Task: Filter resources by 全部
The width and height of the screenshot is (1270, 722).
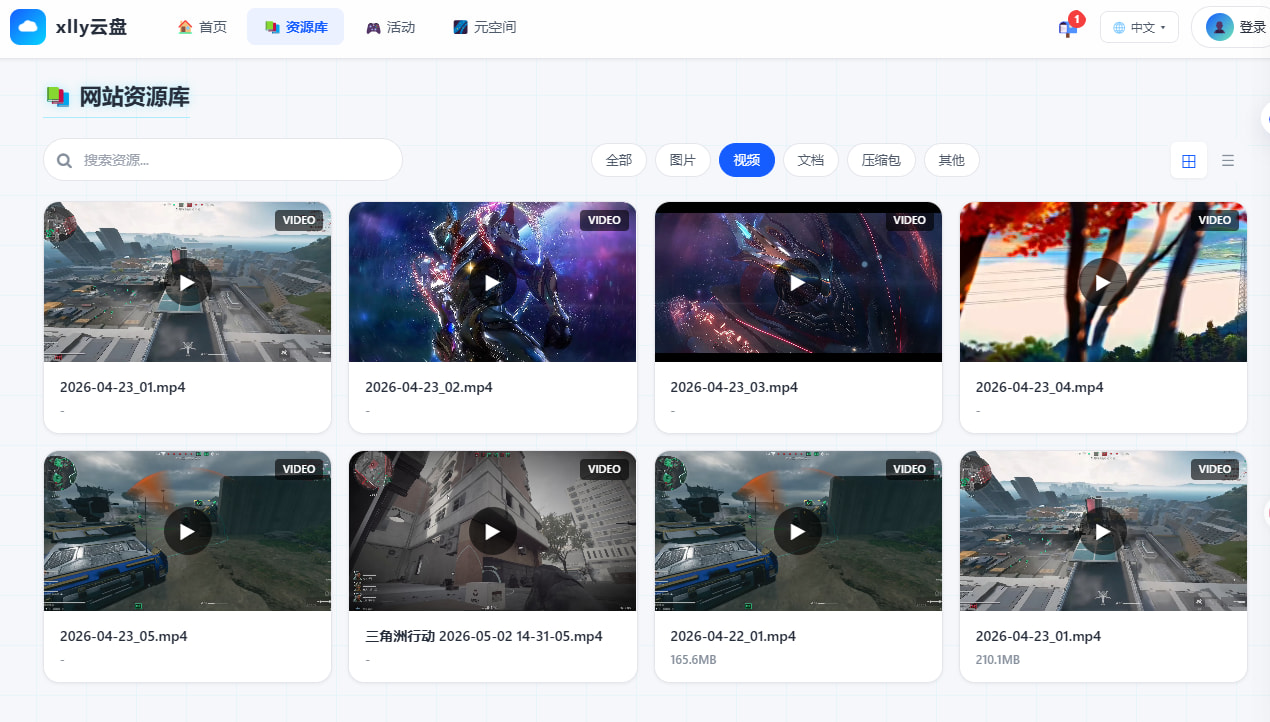Action: pos(619,160)
